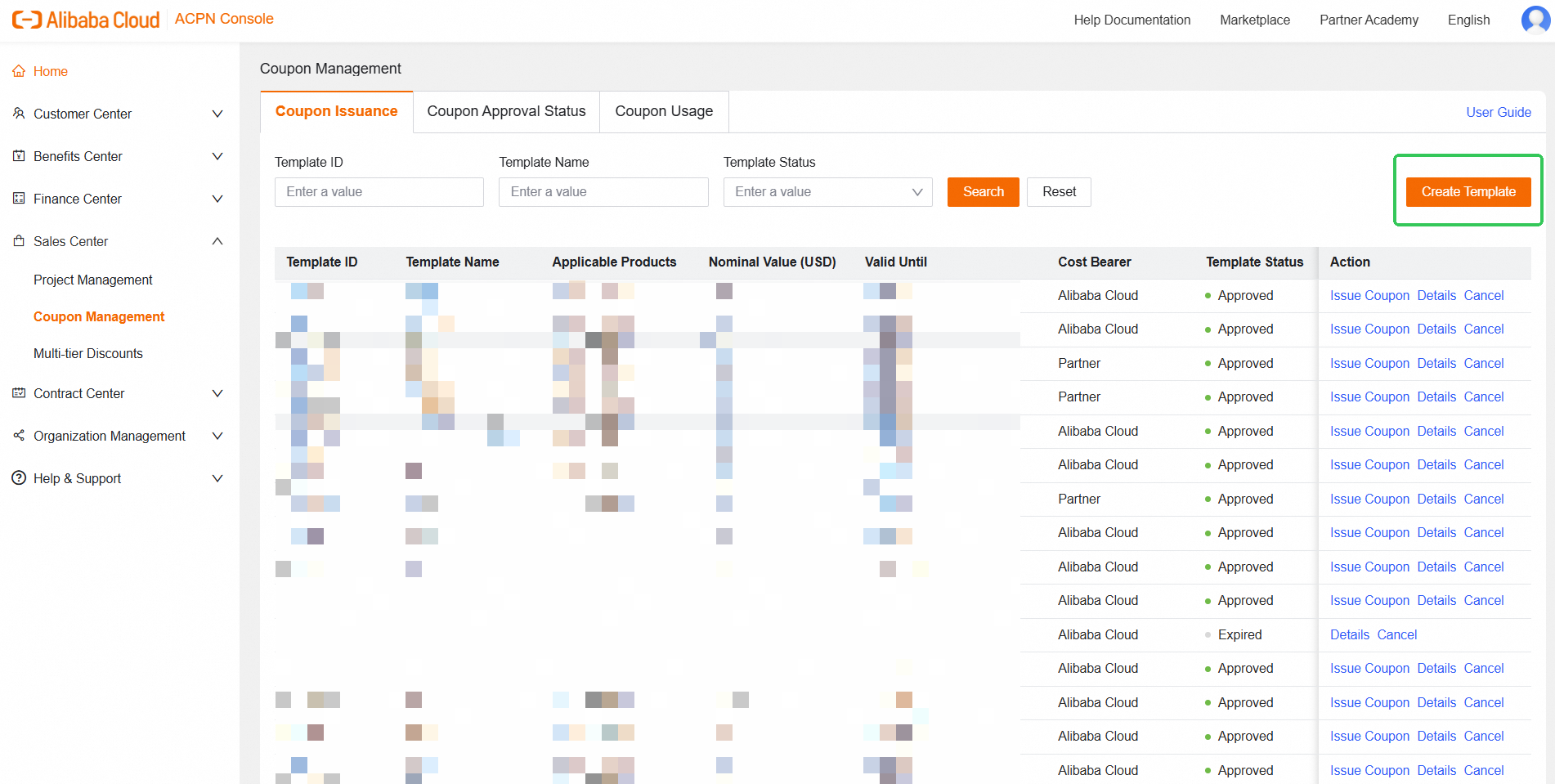Click the Reset button

(x=1059, y=192)
